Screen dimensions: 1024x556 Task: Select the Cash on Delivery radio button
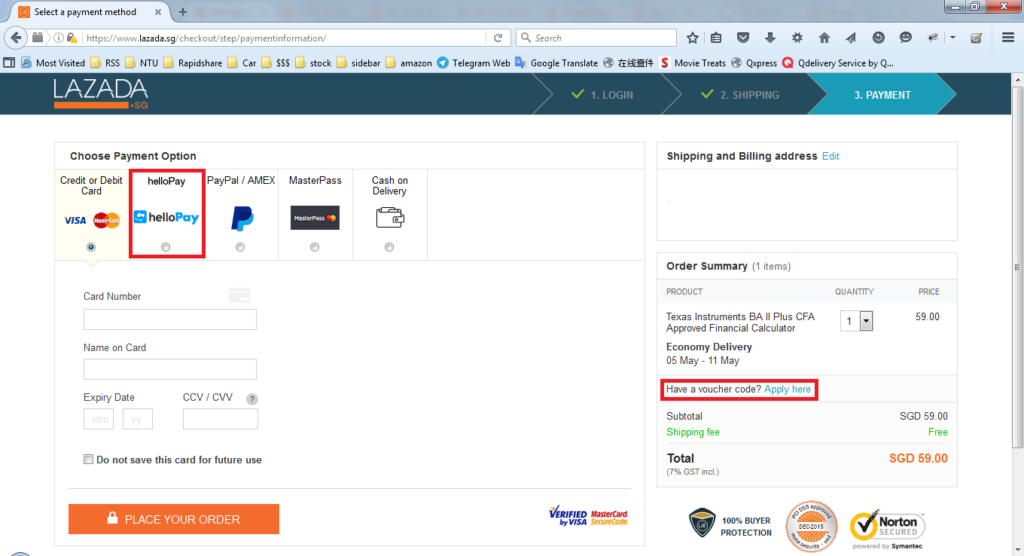click(x=389, y=247)
